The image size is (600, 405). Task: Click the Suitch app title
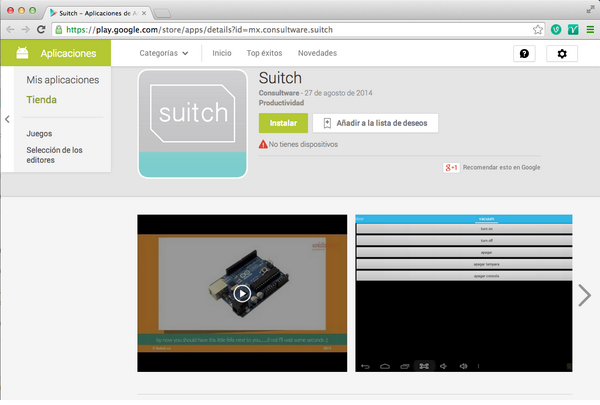tap(280, 78)
